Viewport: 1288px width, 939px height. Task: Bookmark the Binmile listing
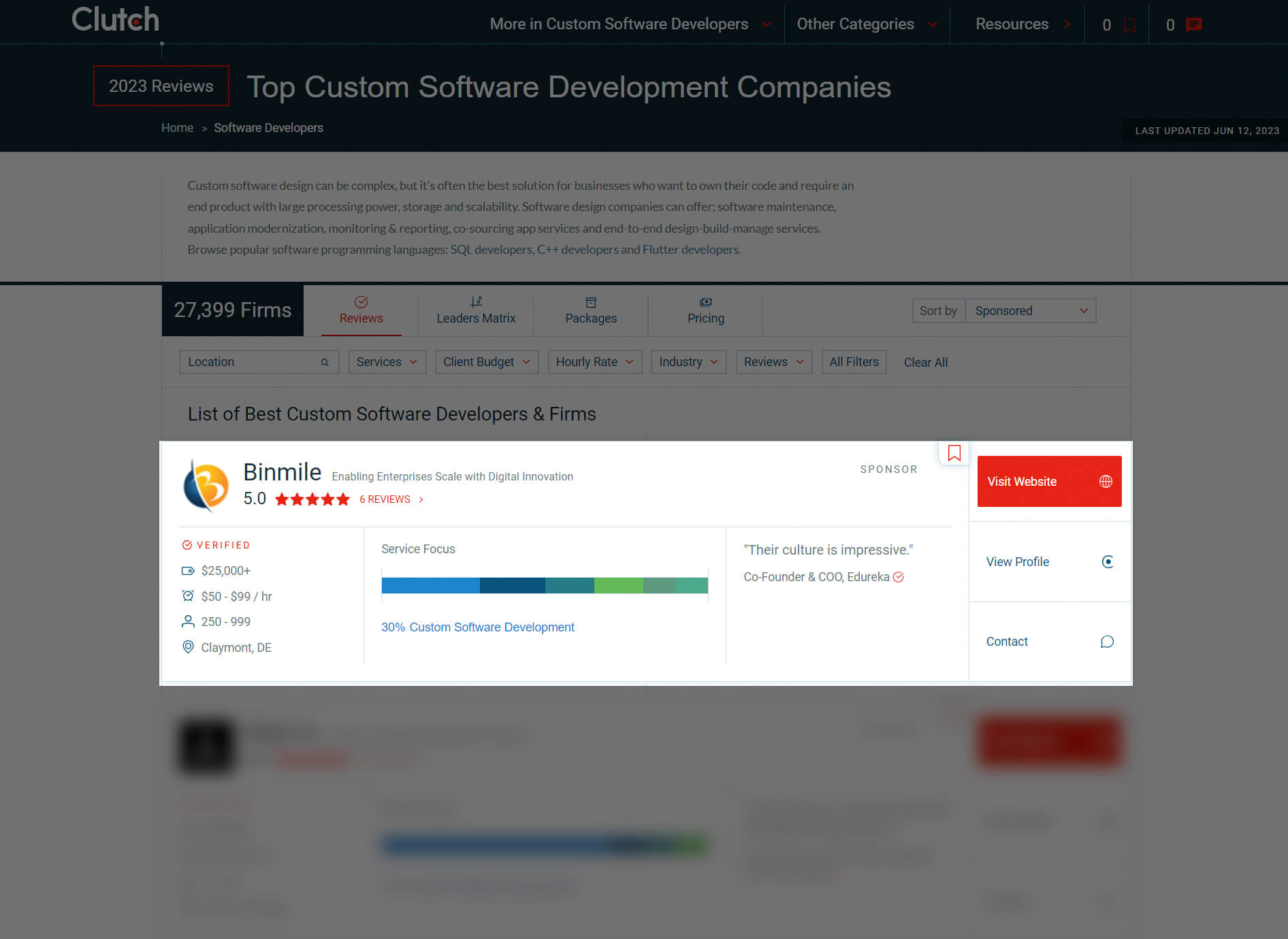click(x=954, y=453)
